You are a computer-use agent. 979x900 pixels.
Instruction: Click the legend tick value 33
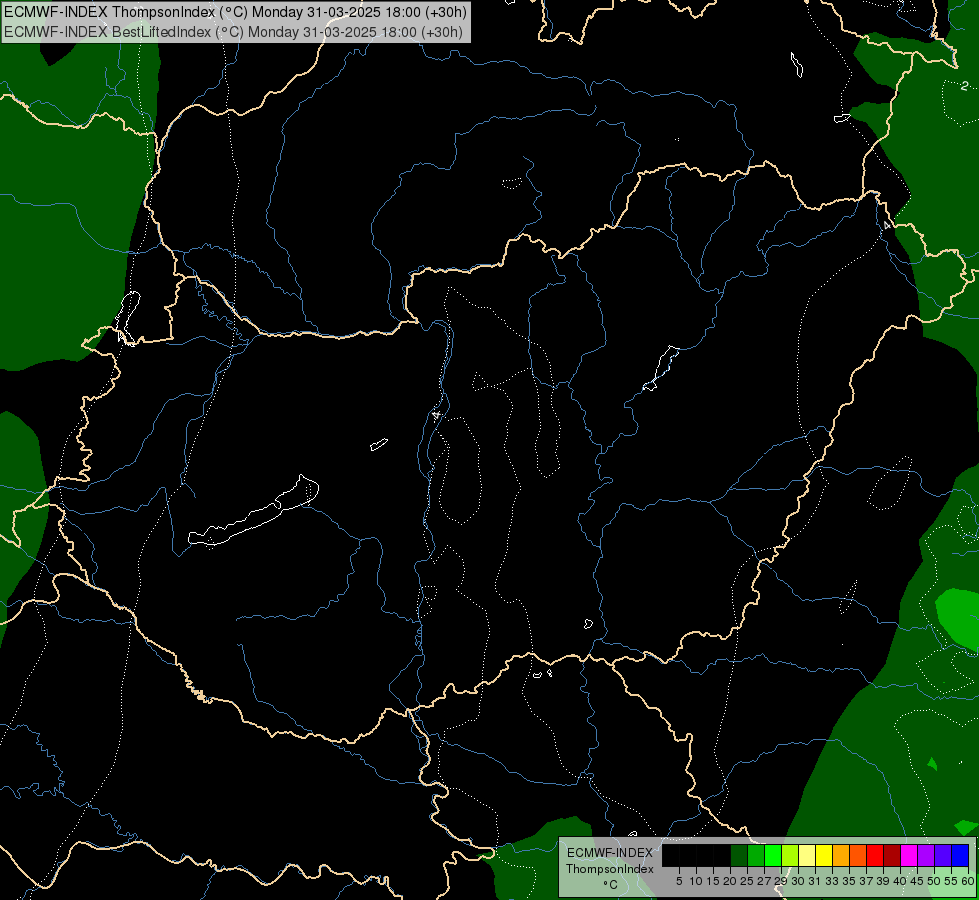(x=832, y=881)
